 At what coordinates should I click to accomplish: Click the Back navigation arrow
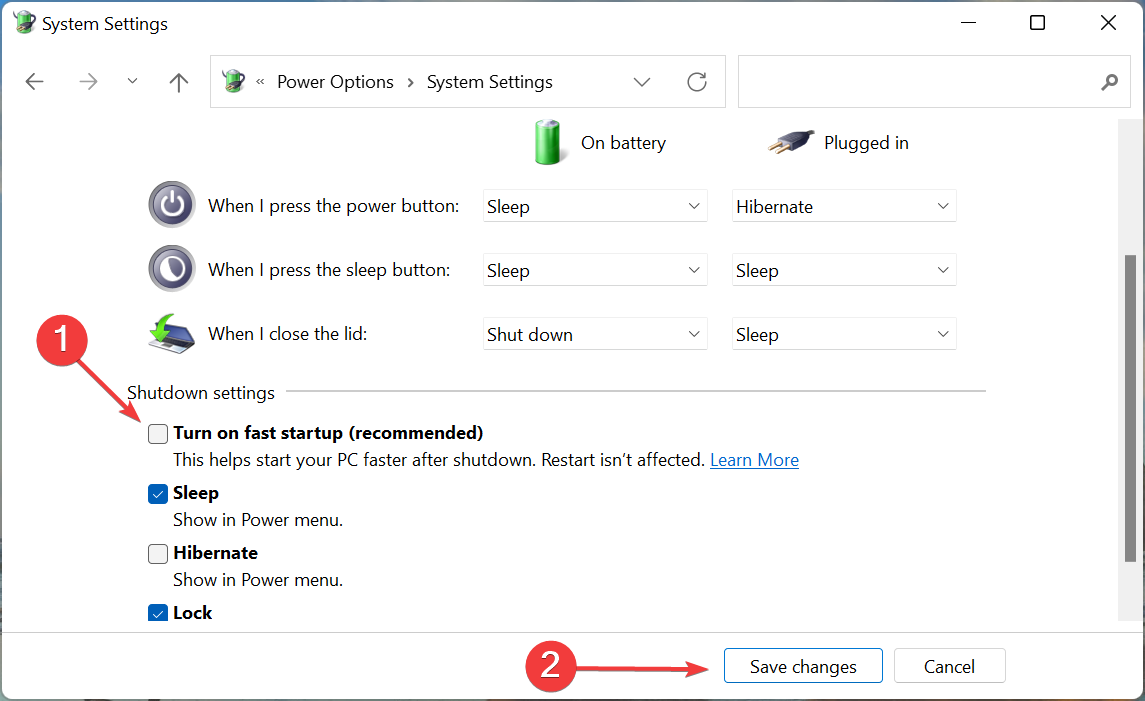coord(35,82)
